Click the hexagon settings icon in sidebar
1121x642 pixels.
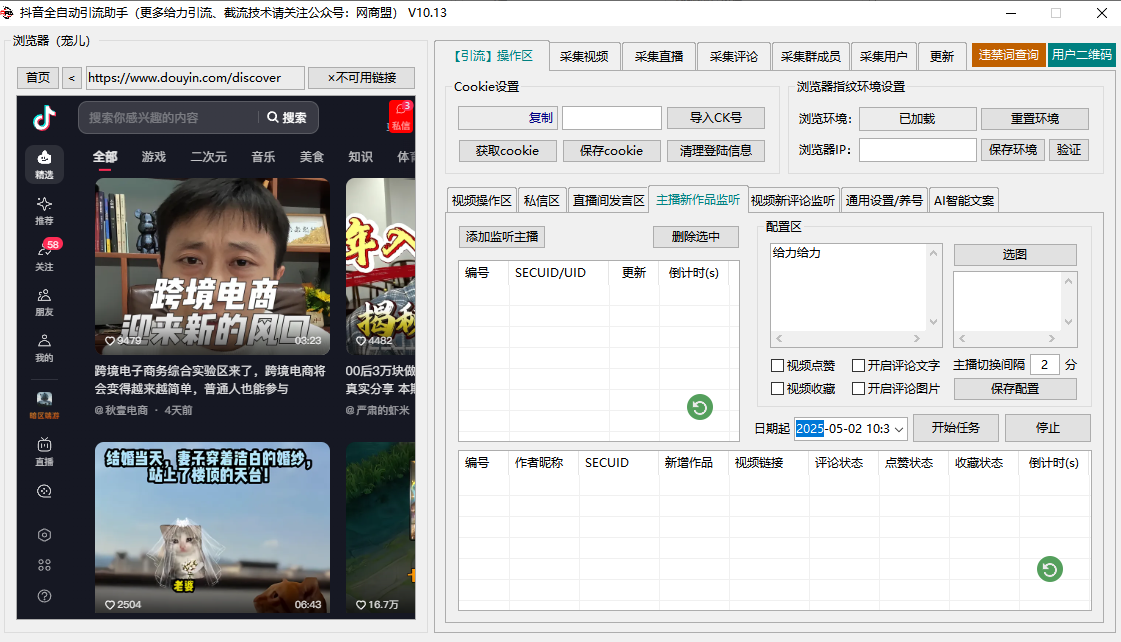pyautogui.click(x=44, y=535)
